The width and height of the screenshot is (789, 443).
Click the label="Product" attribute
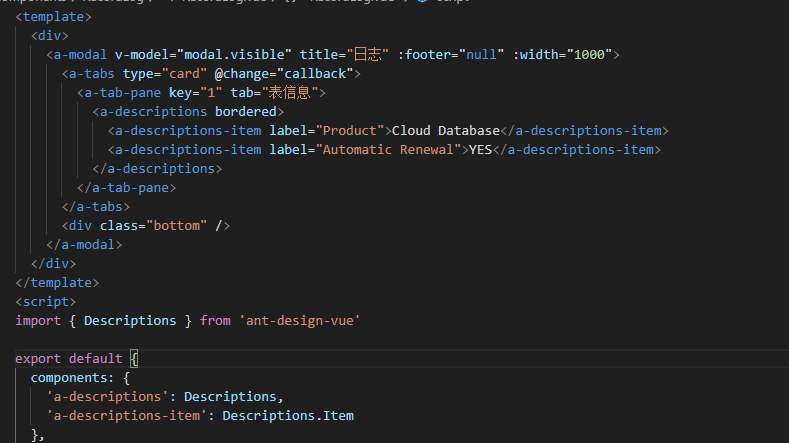point(327,130)
